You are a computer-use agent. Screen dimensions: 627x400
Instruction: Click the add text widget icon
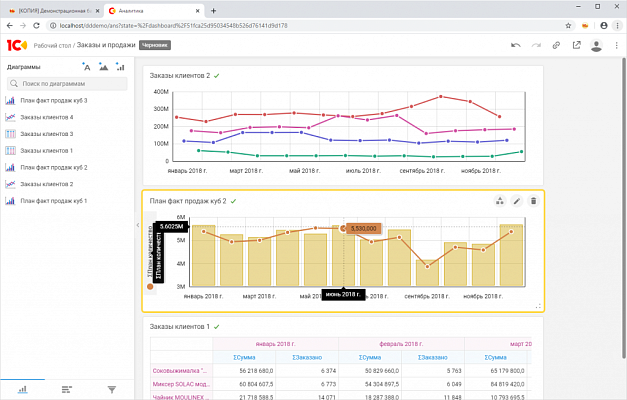[86, 67]
